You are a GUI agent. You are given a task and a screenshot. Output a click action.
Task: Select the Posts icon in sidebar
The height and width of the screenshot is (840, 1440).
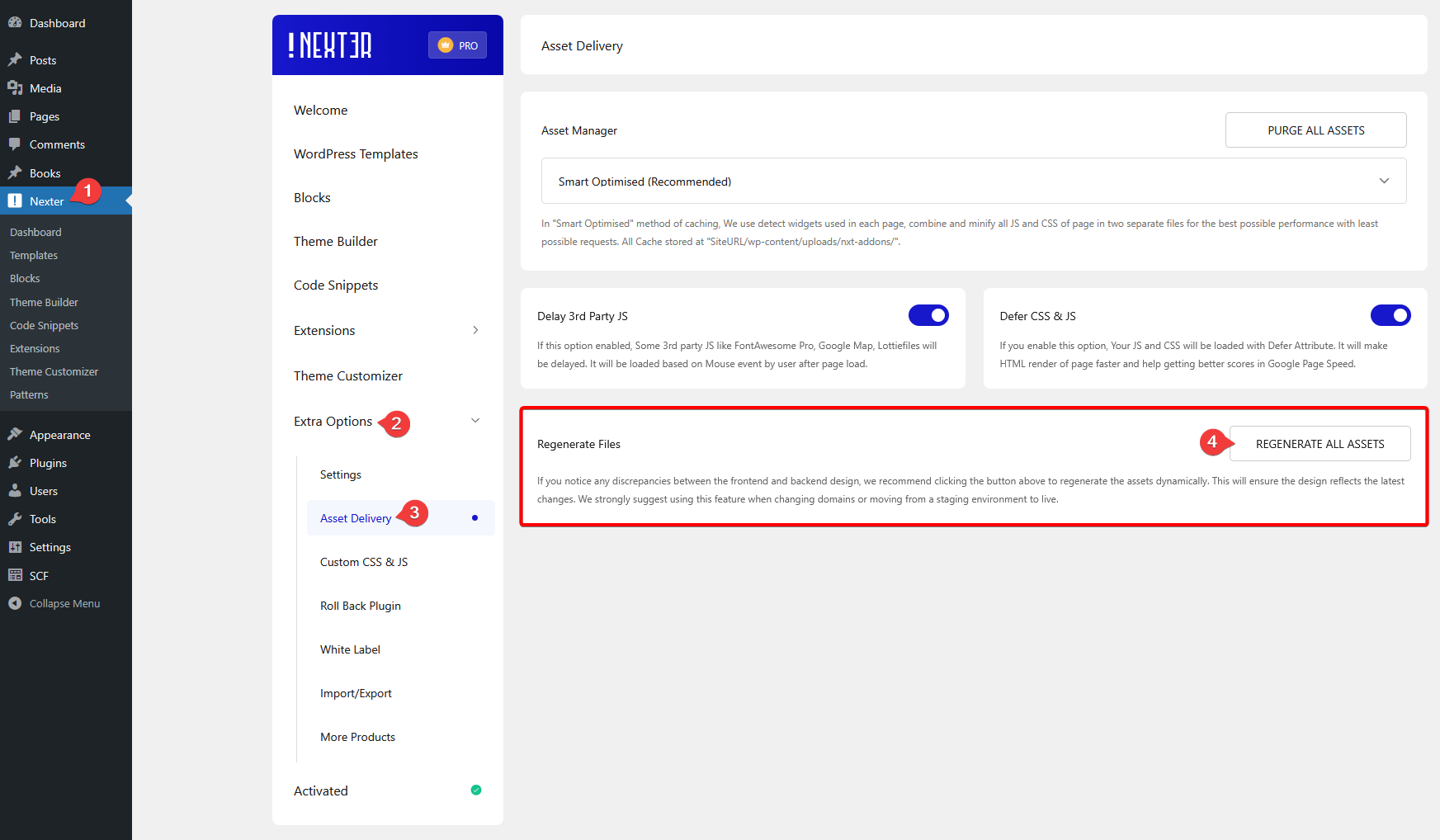(17, 59)
